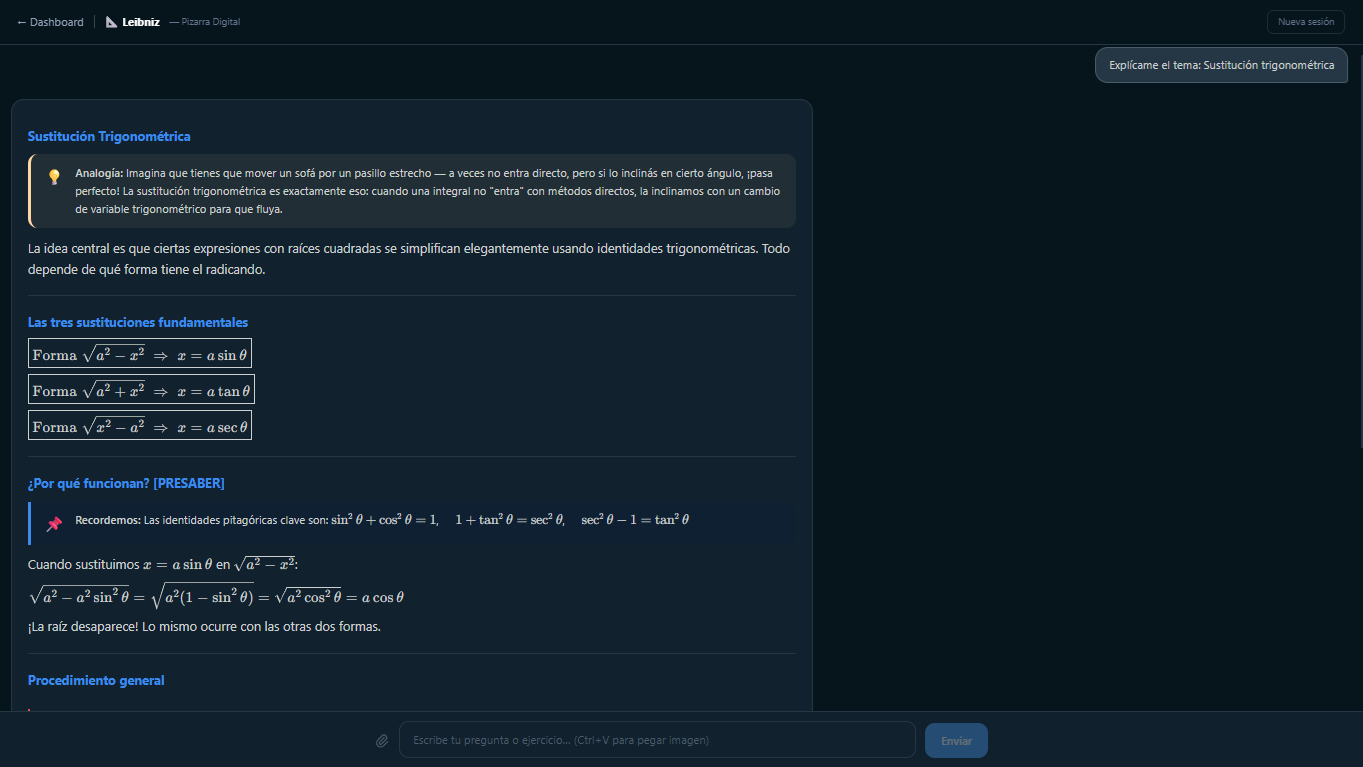
Task: Start a new session with Nueva sesión
Action: pyautogui.click(x=1305, y=22)
